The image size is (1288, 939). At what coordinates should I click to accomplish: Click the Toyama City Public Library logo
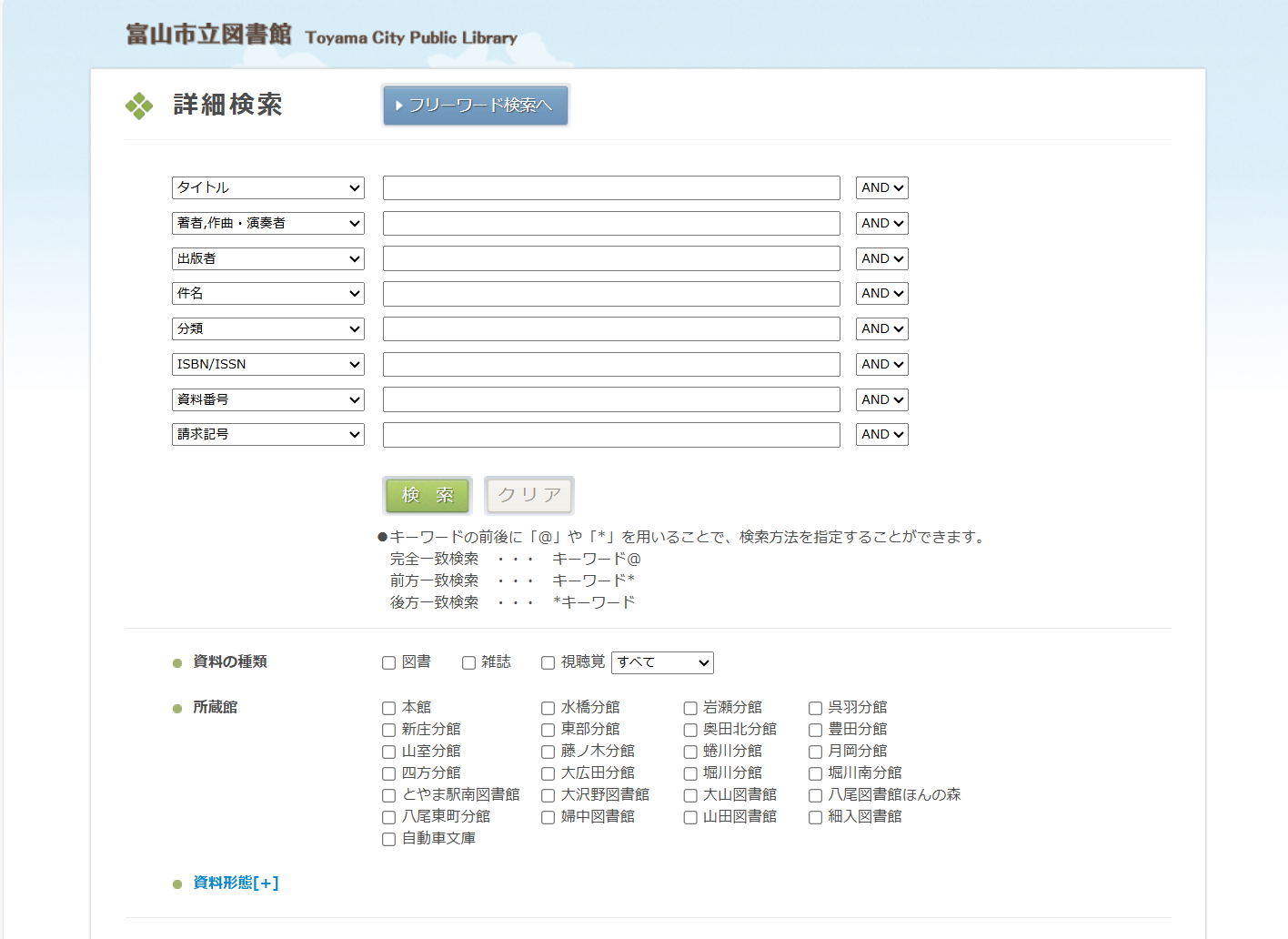pos(321,35)
